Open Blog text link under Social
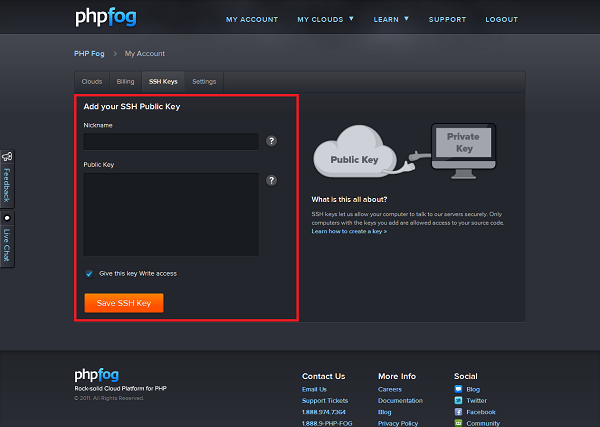 (x=473, y=389)
